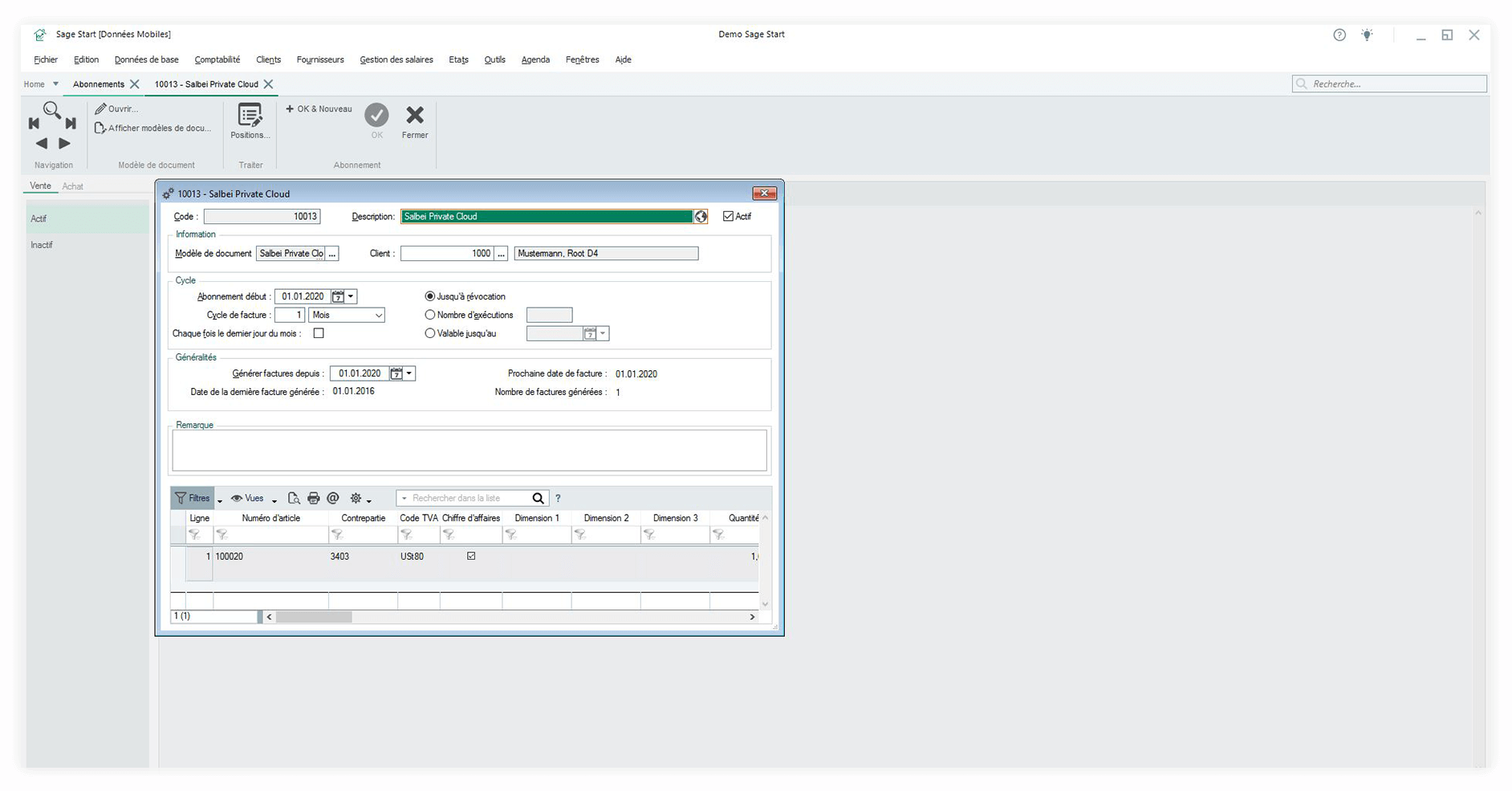The image size is (1512, 791).
Task: Open the Filtres funnel button
Action: [193, 498]
